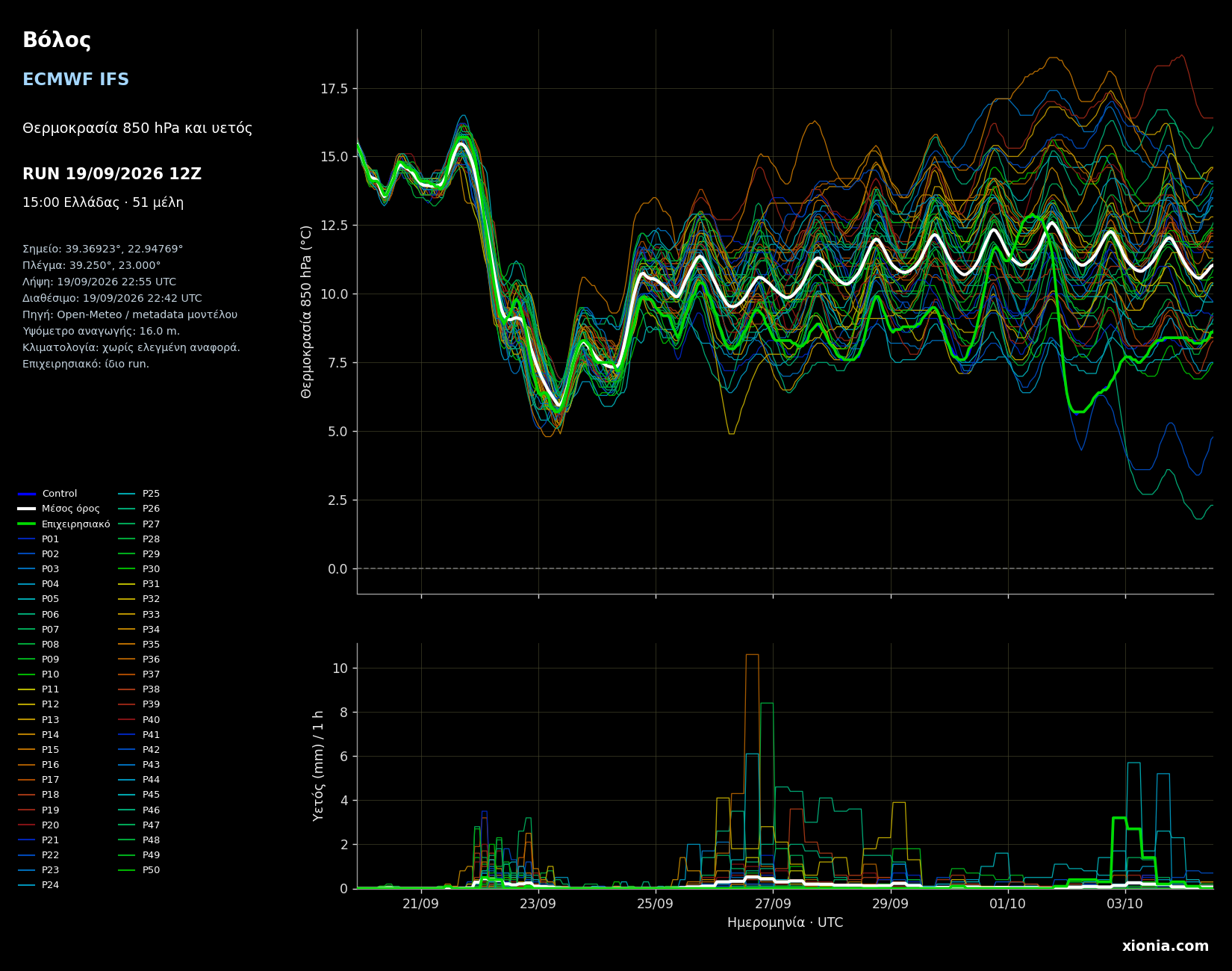
Task: Click the 01/10 date tick label
Action: pyautogui.click(x=1008, y=904)
